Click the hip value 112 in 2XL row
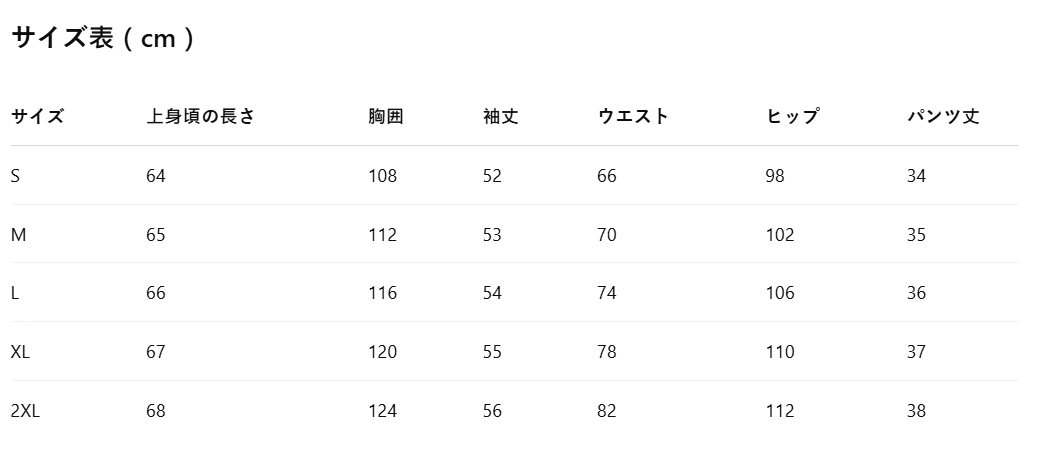1038x453 pixels. tap(780, 411)
